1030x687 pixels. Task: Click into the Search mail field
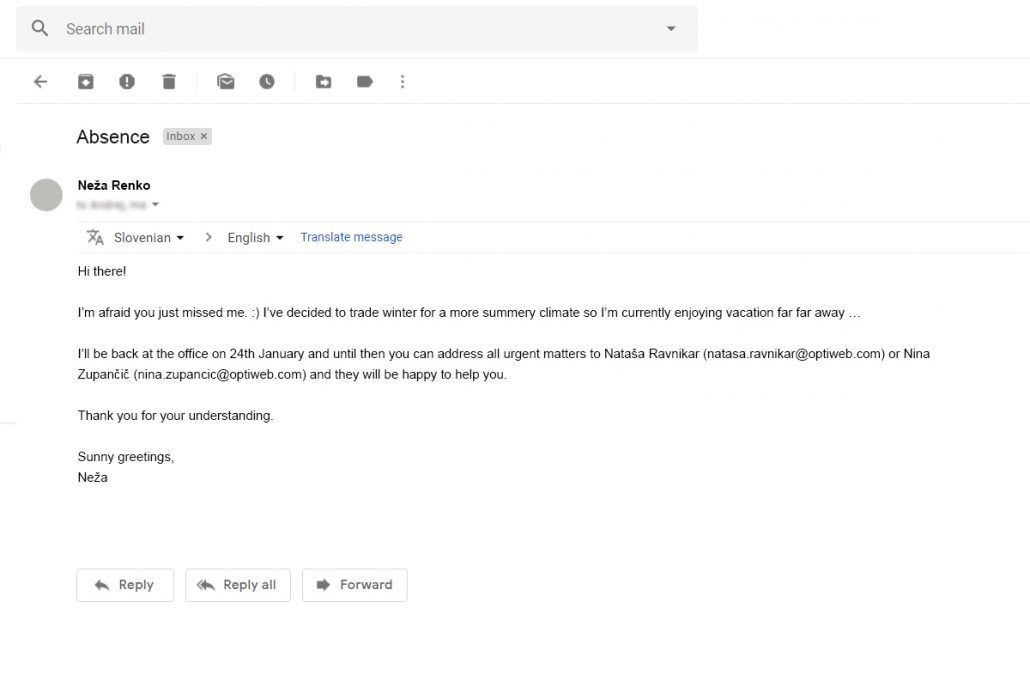coord(350,28)
